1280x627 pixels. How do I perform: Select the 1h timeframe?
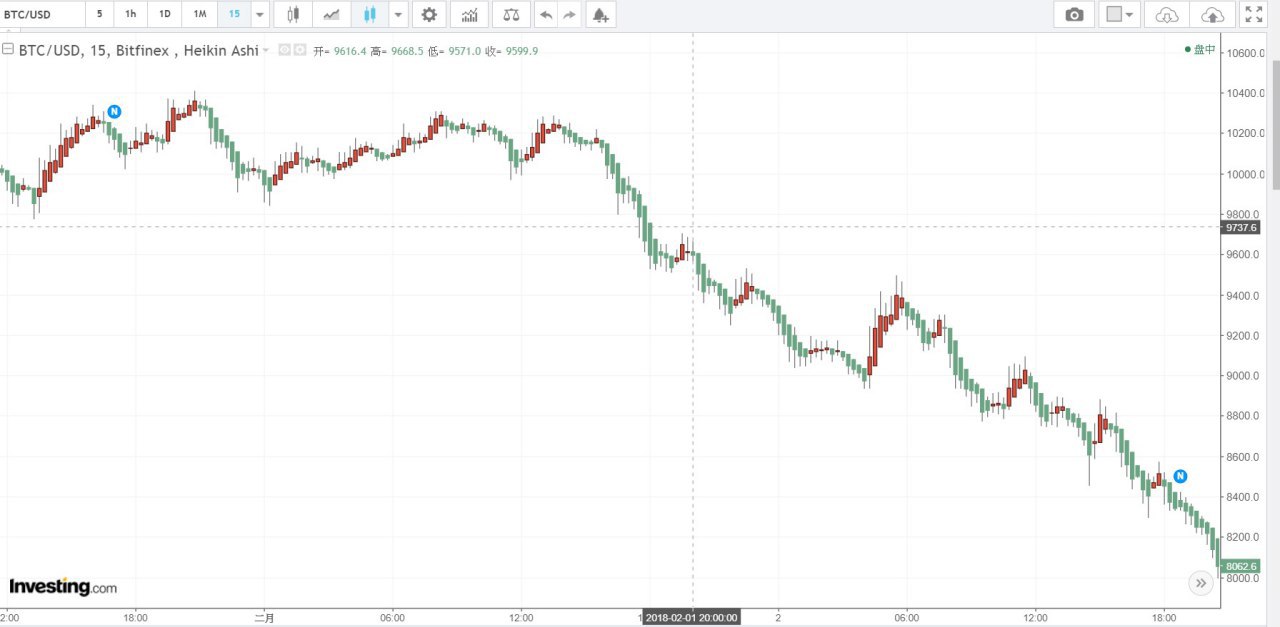[x=131, y=15]
